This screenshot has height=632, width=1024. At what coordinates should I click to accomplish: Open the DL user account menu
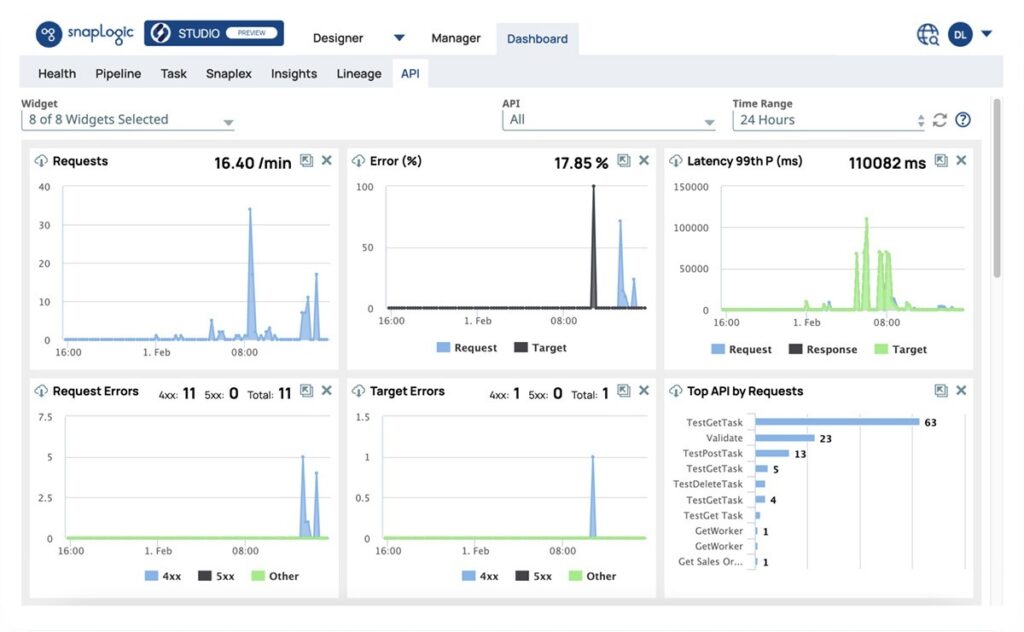[959, 33]
